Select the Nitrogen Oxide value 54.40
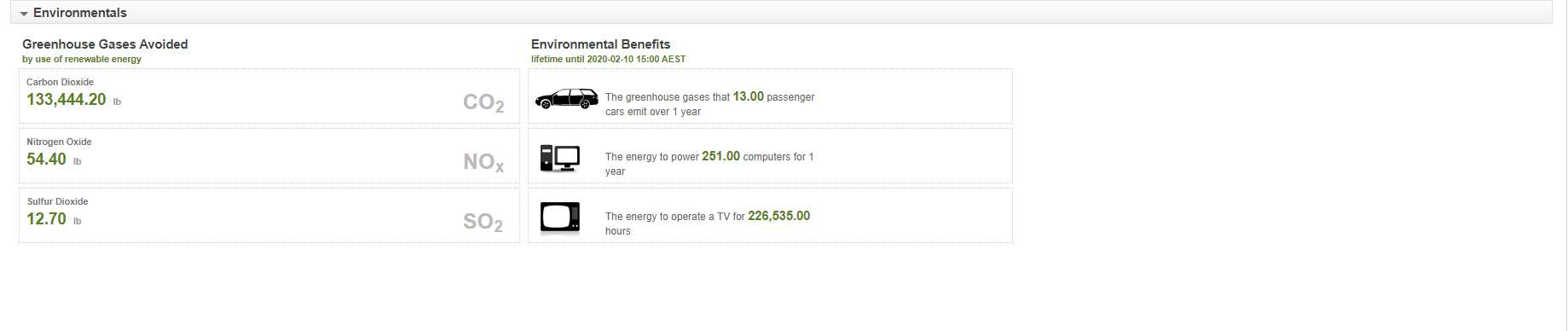The height and width of the screenshot is (331, 1568). [46, 160]
